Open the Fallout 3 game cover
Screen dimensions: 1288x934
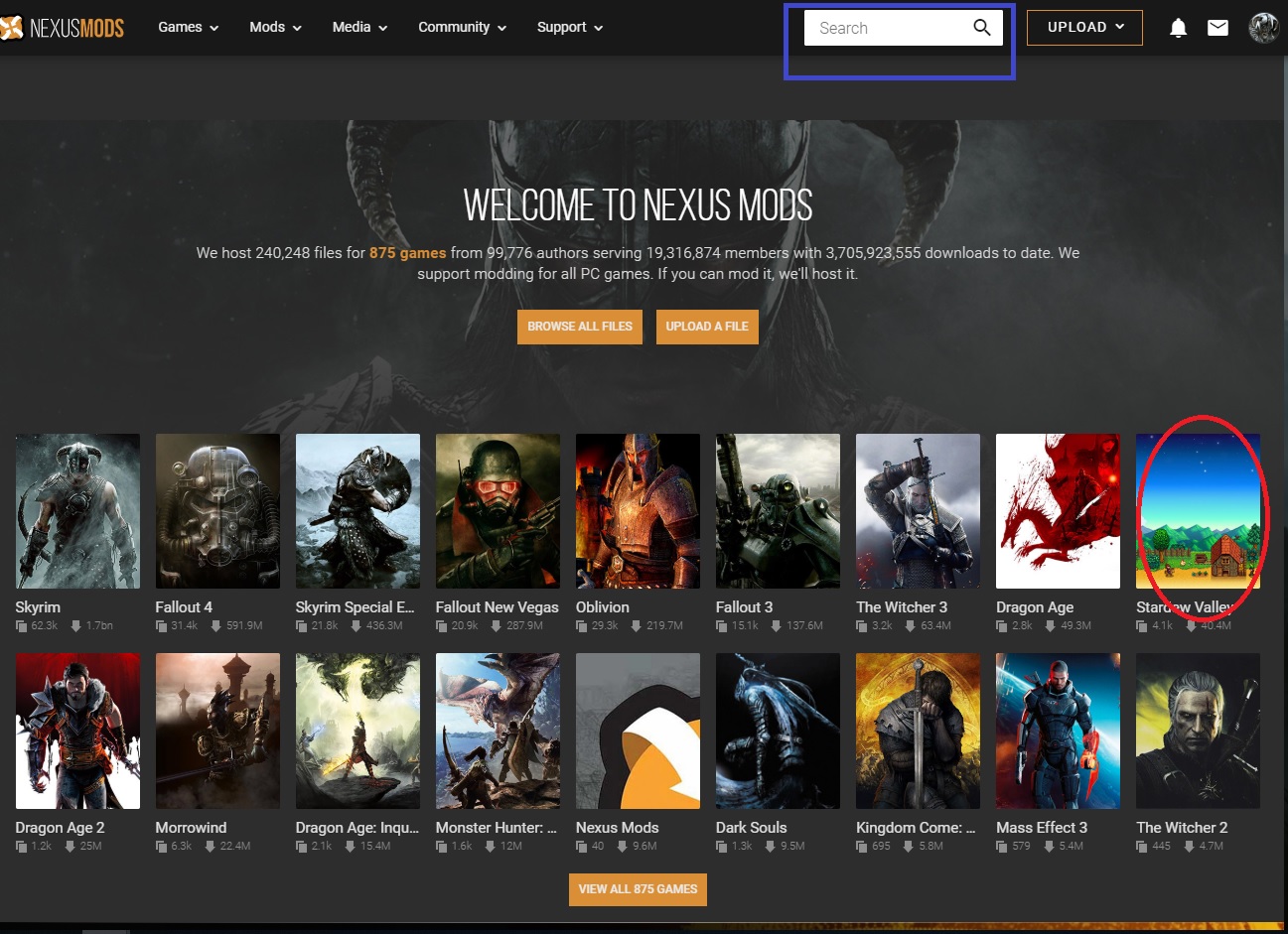[778, 511]
